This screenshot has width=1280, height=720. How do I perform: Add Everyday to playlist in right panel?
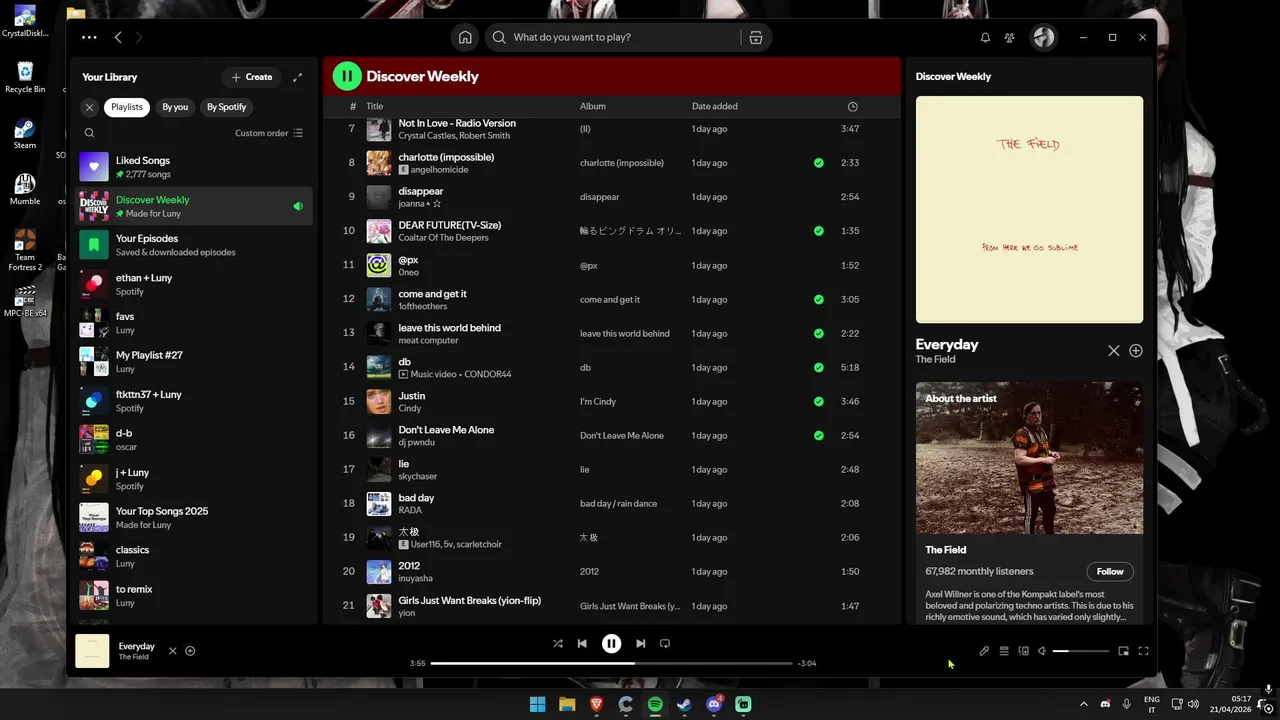[1136, 351]
